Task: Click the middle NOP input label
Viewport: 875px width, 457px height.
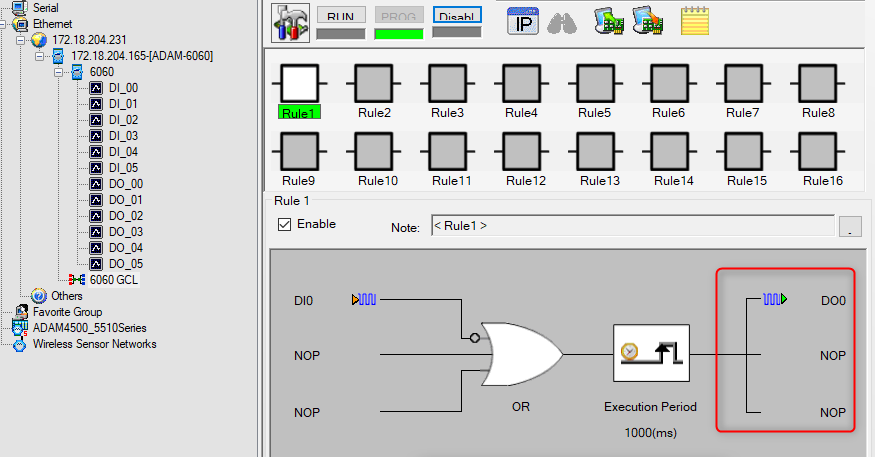Action: click(307, 356)
